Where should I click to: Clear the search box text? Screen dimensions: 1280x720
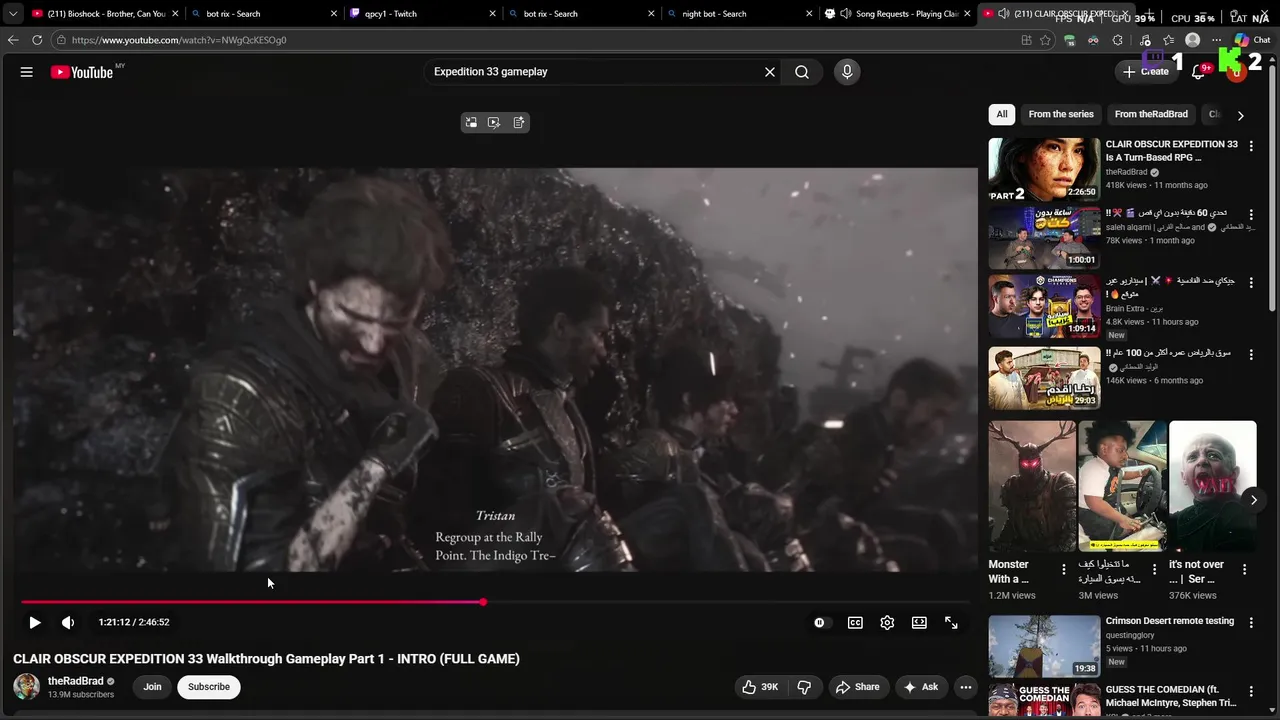(x=770, y=72)
